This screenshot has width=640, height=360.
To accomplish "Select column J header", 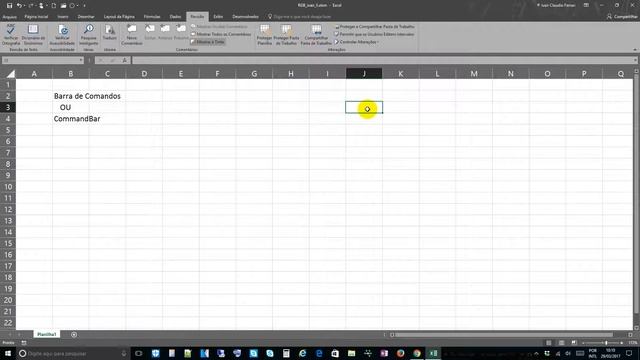I will tap(364, 74).
